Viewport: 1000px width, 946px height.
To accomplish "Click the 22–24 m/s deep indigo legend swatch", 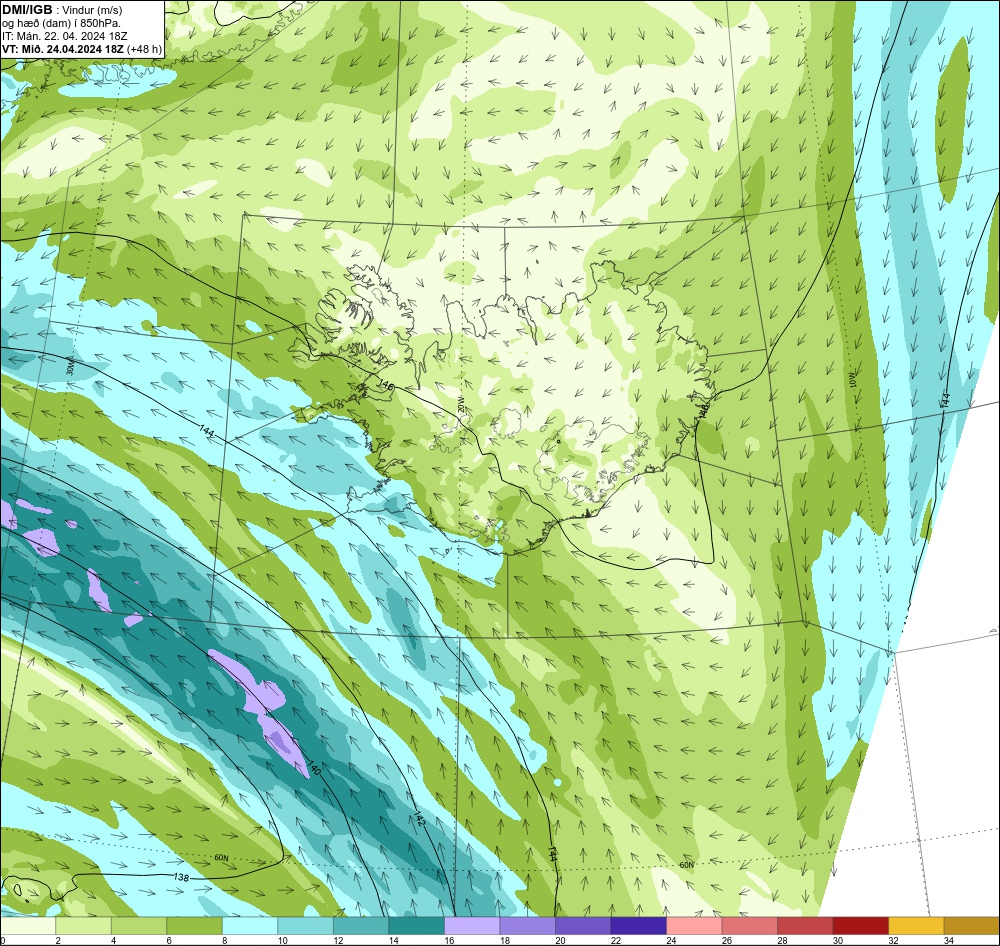I will click(x=638, y=925).
